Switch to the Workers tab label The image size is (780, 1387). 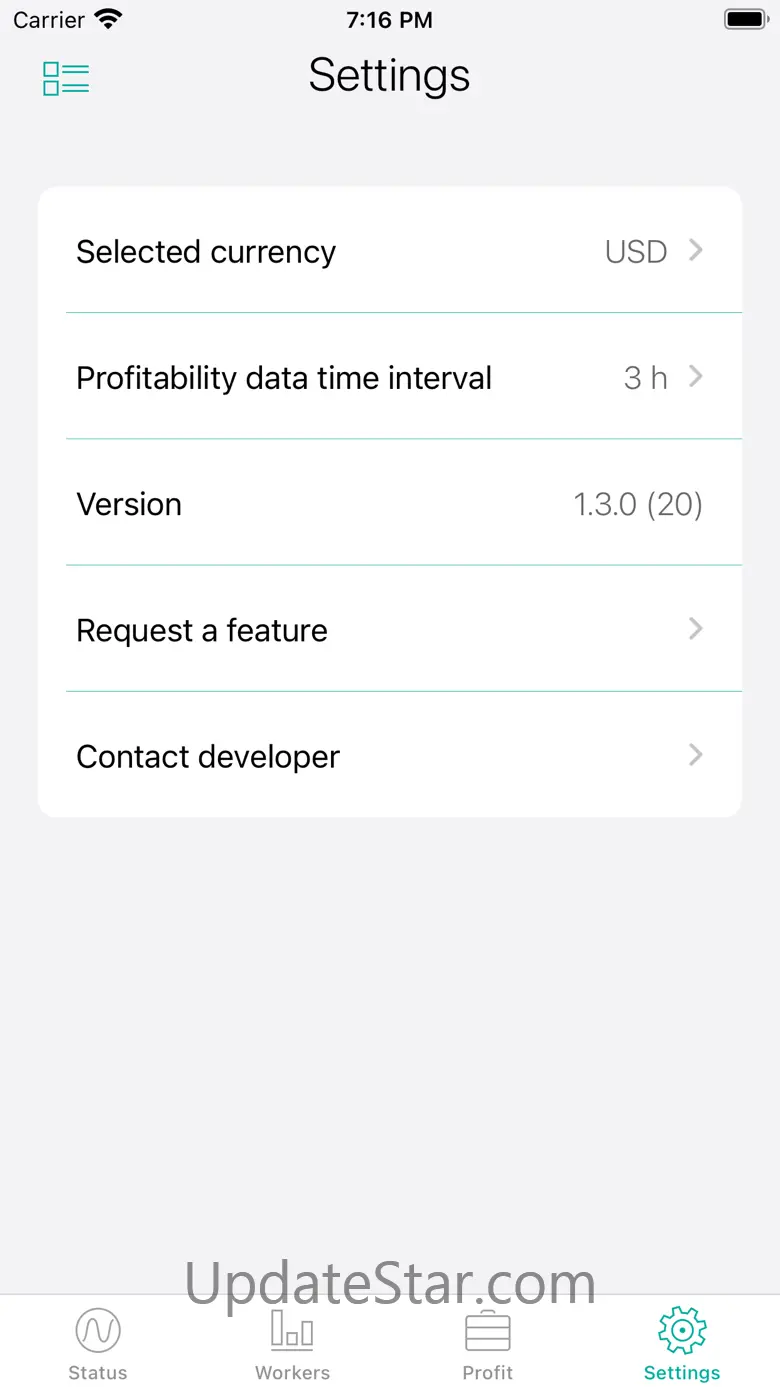tap(292, 1373)
